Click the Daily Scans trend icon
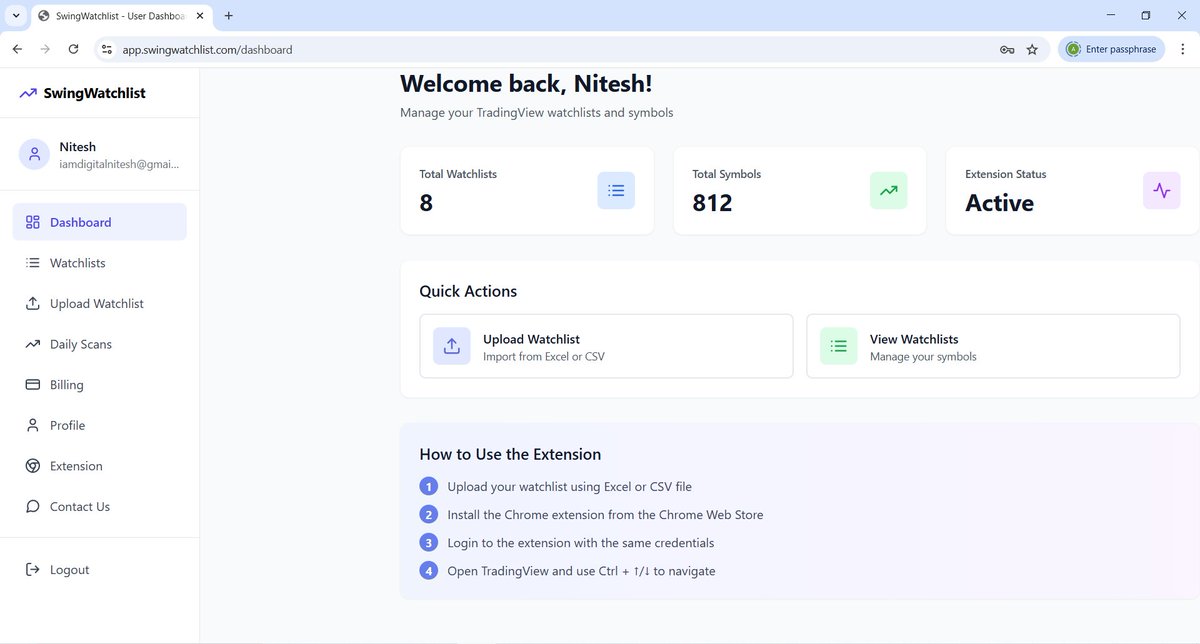Viewport: 1200px width, 644px height. click(x=33, y=344)
